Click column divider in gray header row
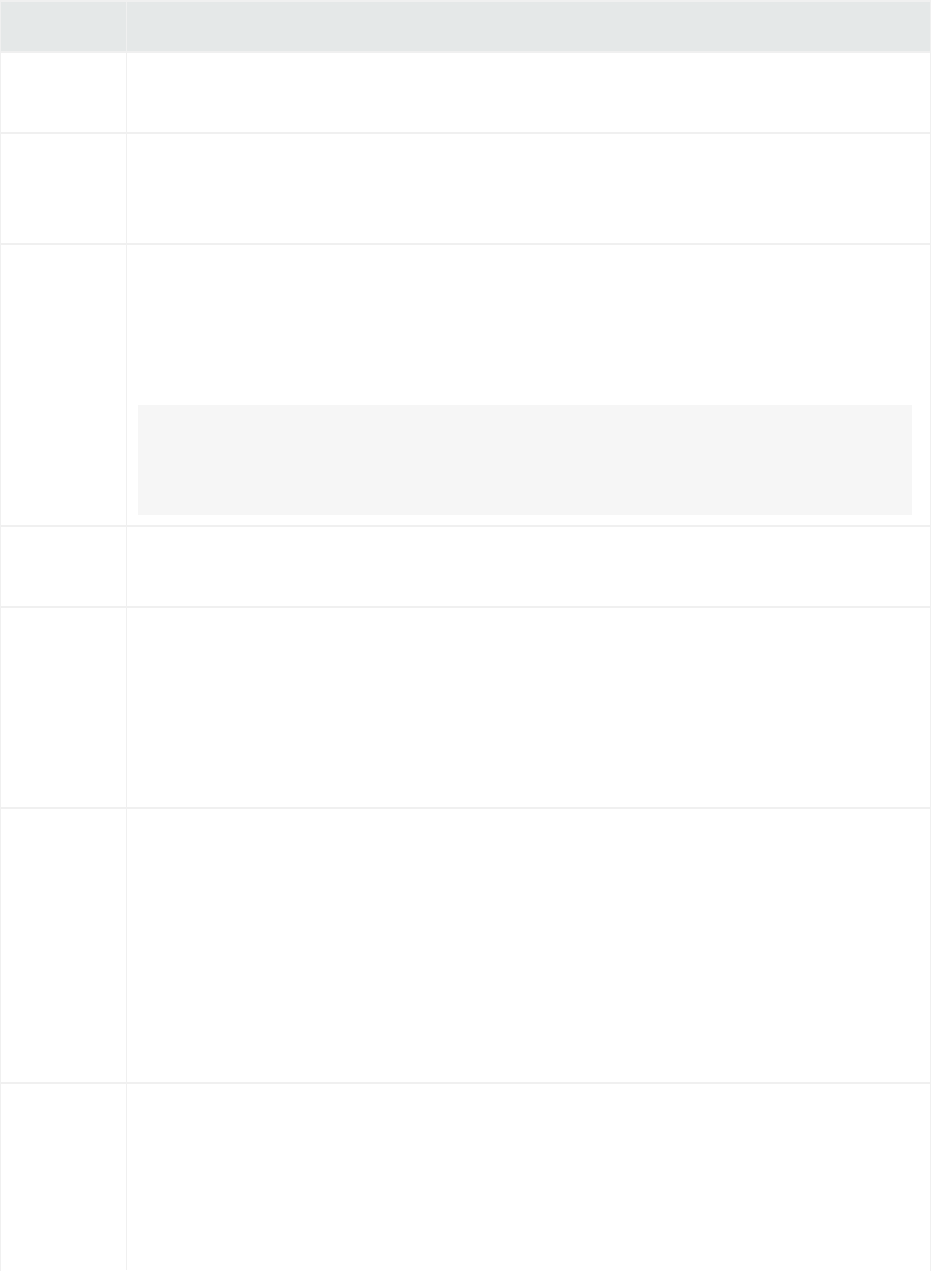This screenshot has width=931, height=1272. coord(126,26)
